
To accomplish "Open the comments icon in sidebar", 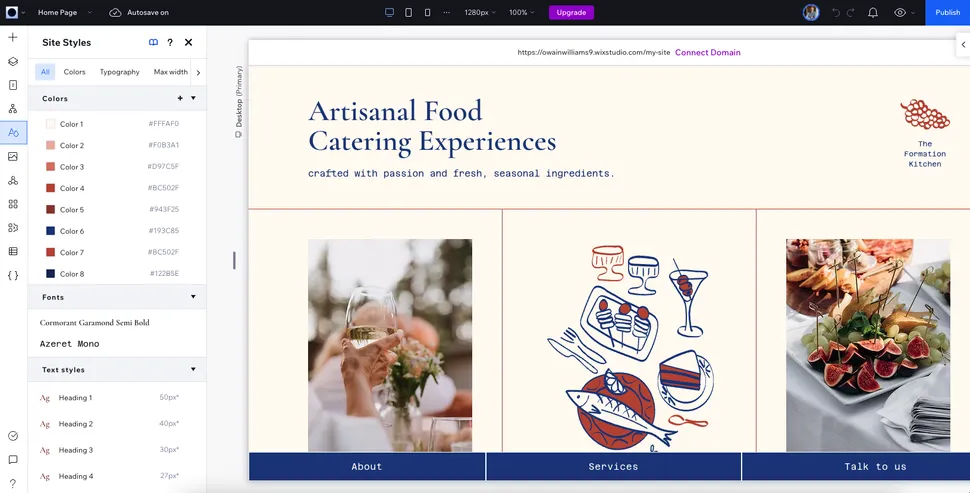I will tap(13, 460).
